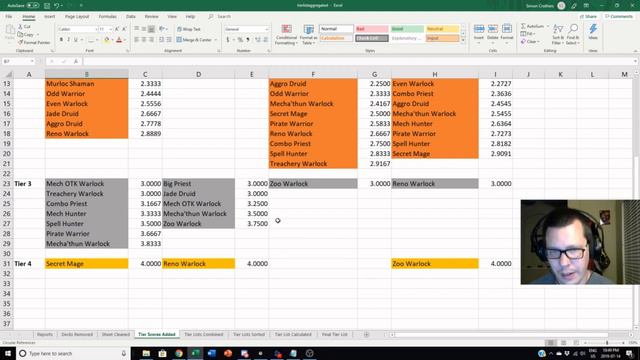Open the File menu tab

(9, 17)
